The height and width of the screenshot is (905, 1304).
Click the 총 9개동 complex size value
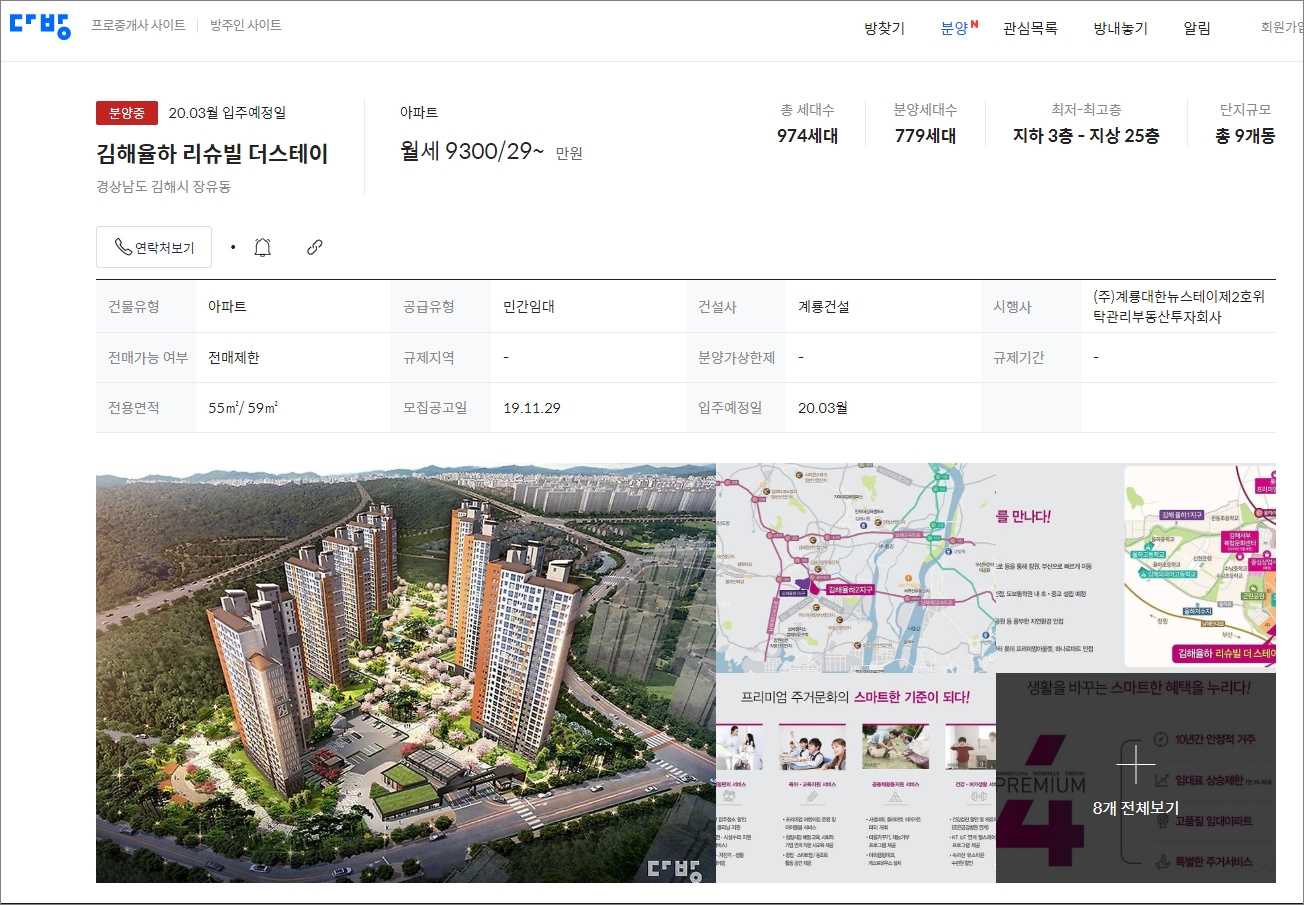coord(1245,136)
